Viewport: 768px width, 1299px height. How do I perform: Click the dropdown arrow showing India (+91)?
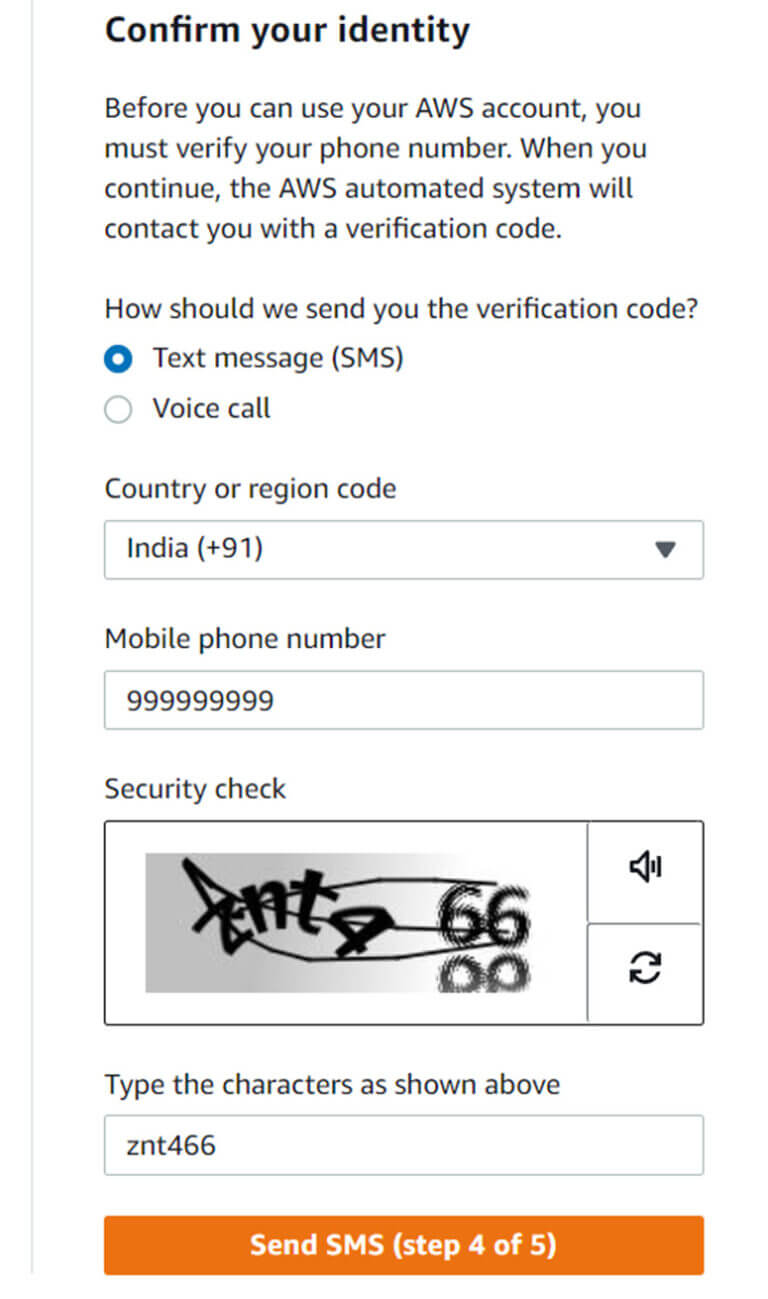665,549
